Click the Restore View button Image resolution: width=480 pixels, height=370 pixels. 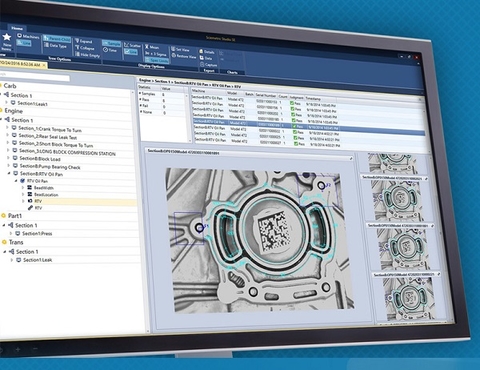(x=184, y=56)
